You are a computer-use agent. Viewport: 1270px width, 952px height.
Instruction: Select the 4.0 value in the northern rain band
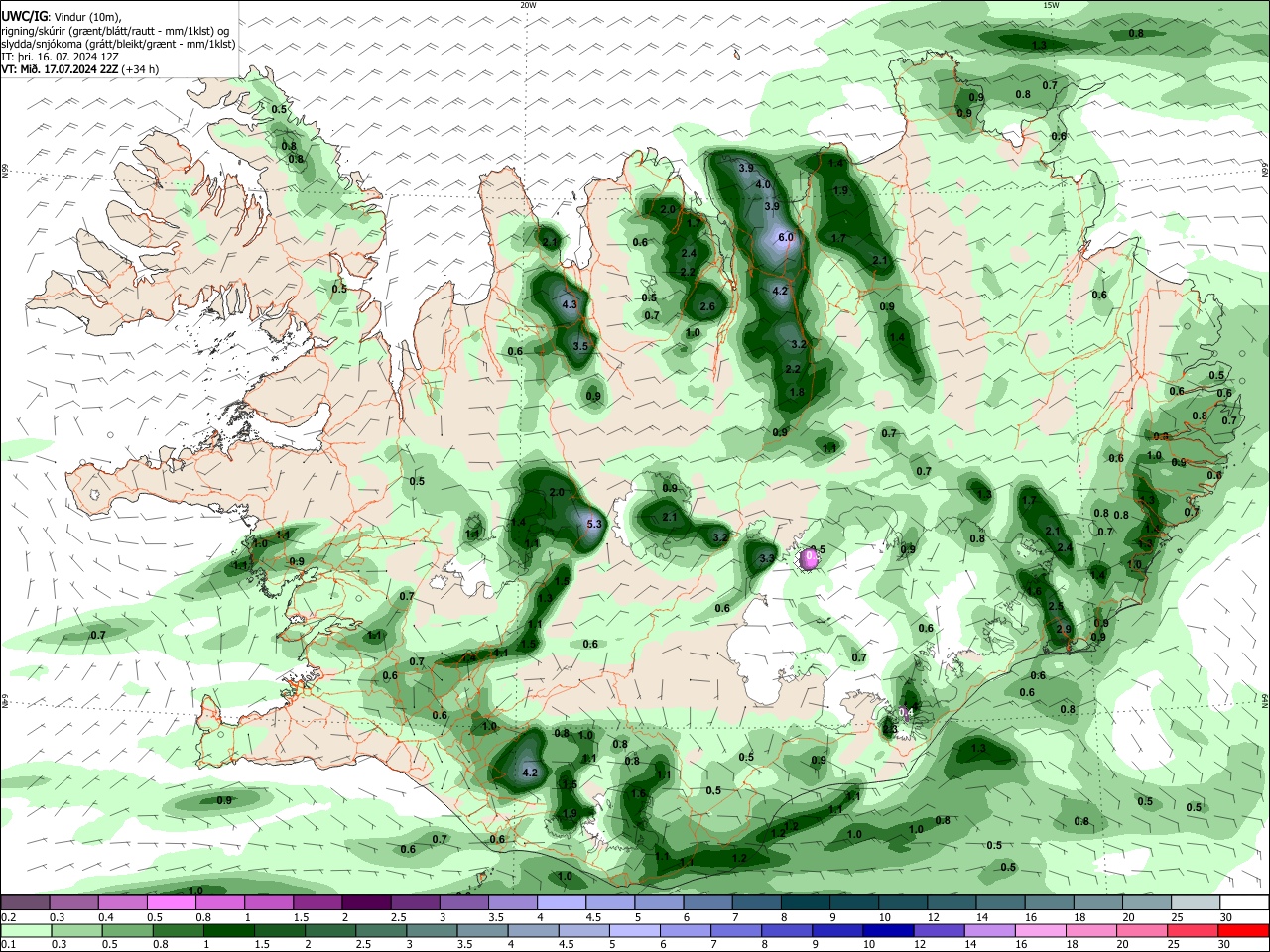tap(763, 184)
